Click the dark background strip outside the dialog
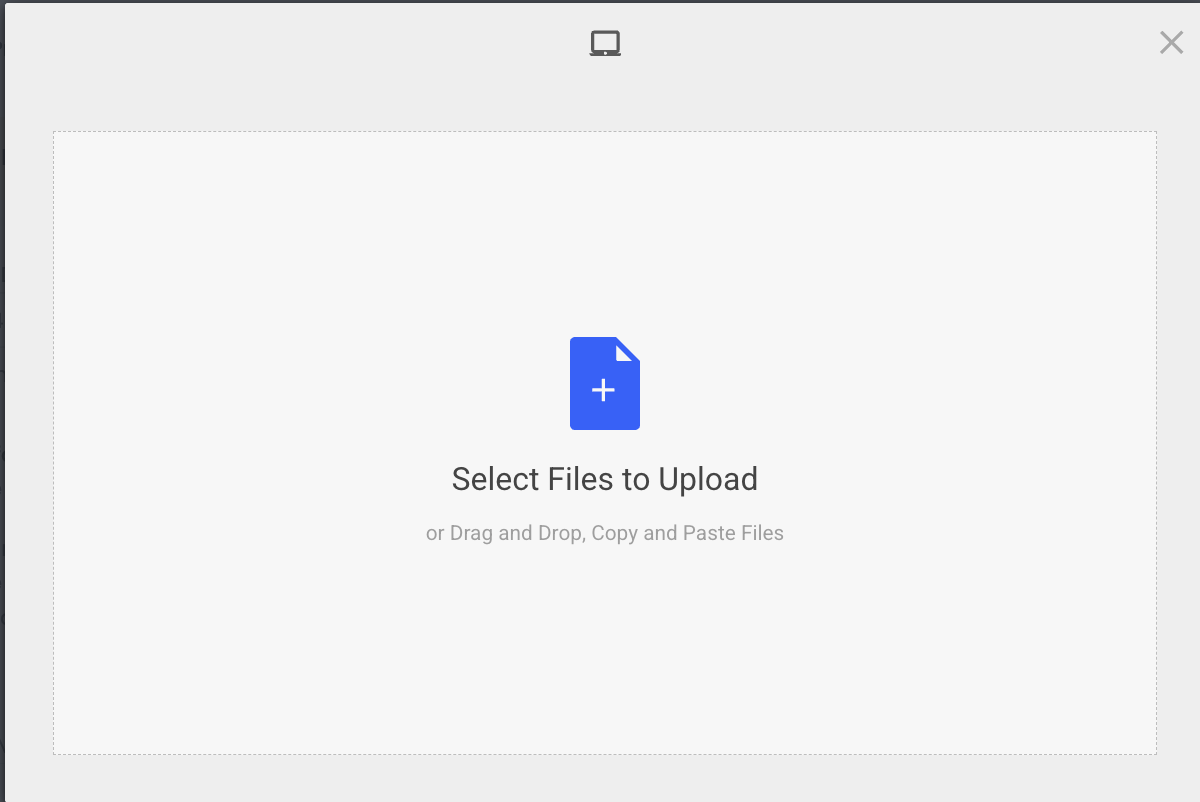This screenshot has height=802, width=1200. [1, 400]
